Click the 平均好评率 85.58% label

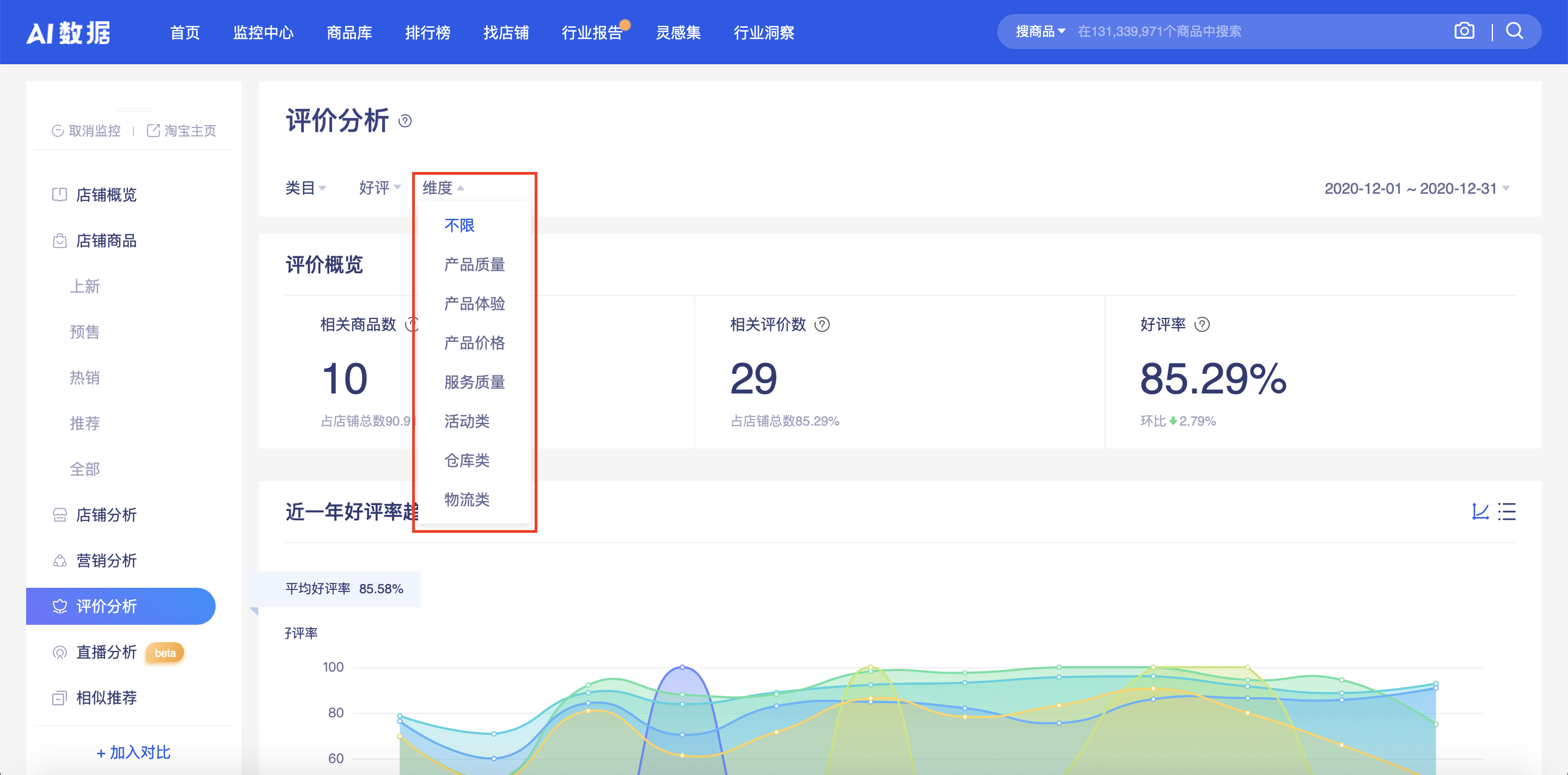point(345,589)
